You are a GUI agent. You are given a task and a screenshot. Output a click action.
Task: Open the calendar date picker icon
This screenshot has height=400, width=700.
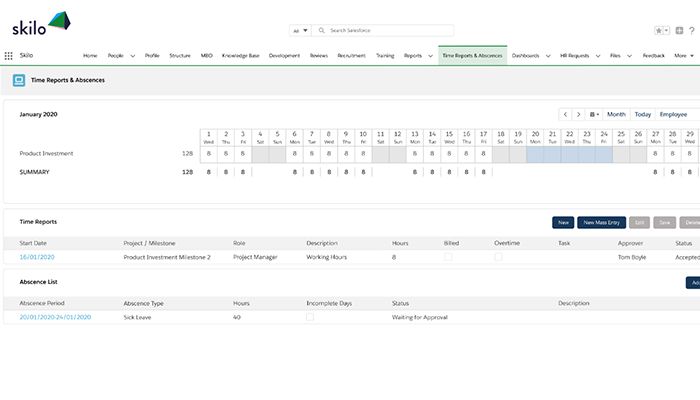tap(594, 115)
